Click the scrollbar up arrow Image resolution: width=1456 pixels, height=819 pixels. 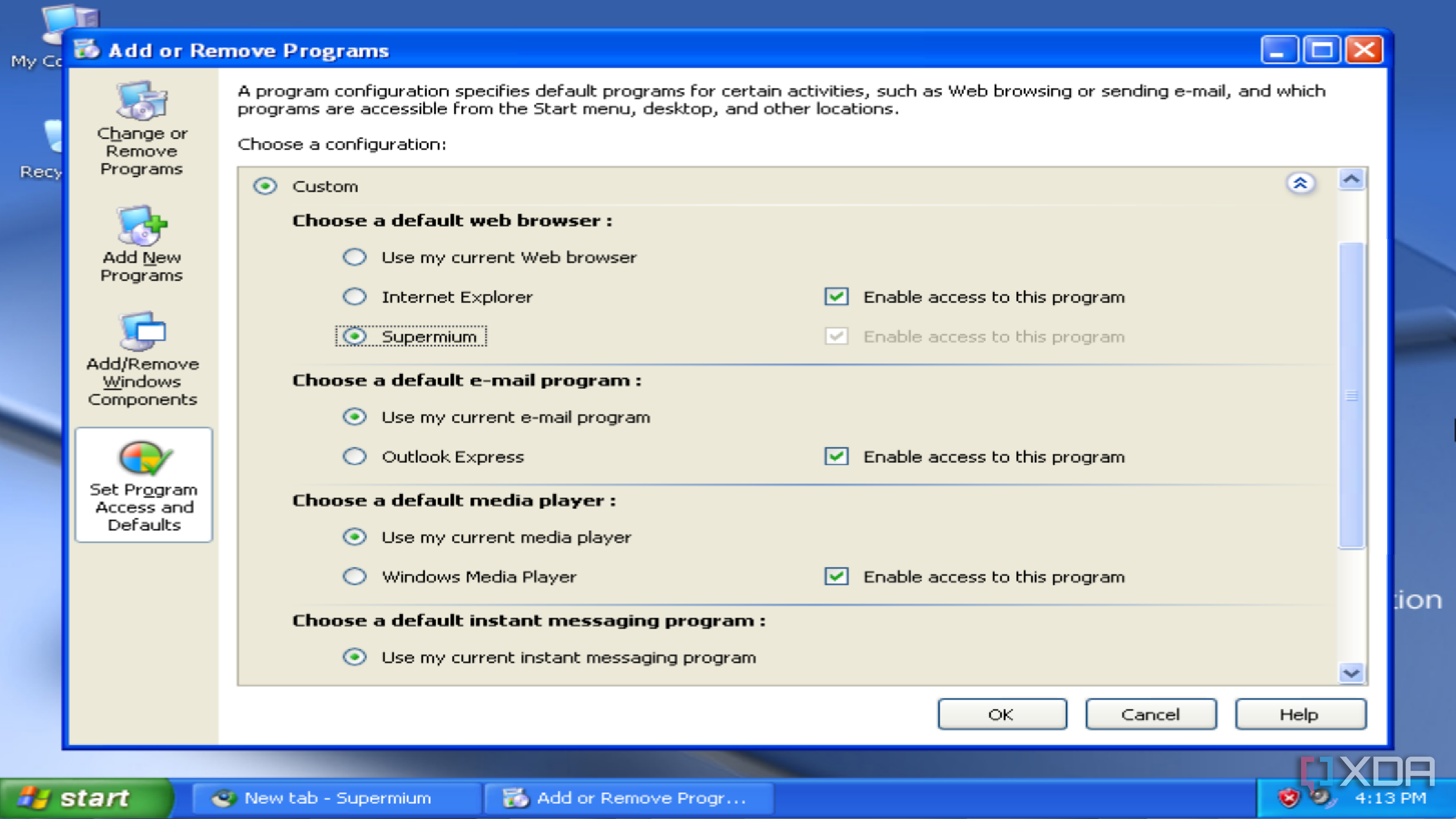click(x=1352, y=180)
